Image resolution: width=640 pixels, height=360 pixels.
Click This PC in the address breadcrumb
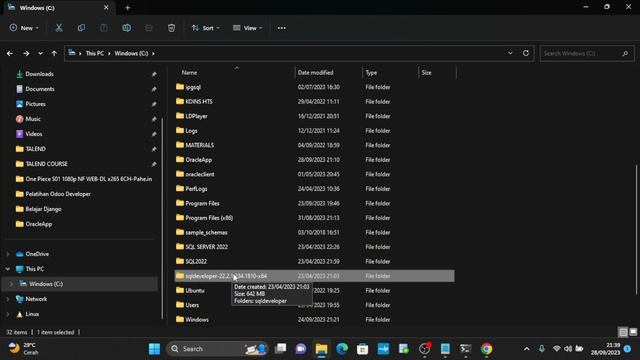(94, 53)
